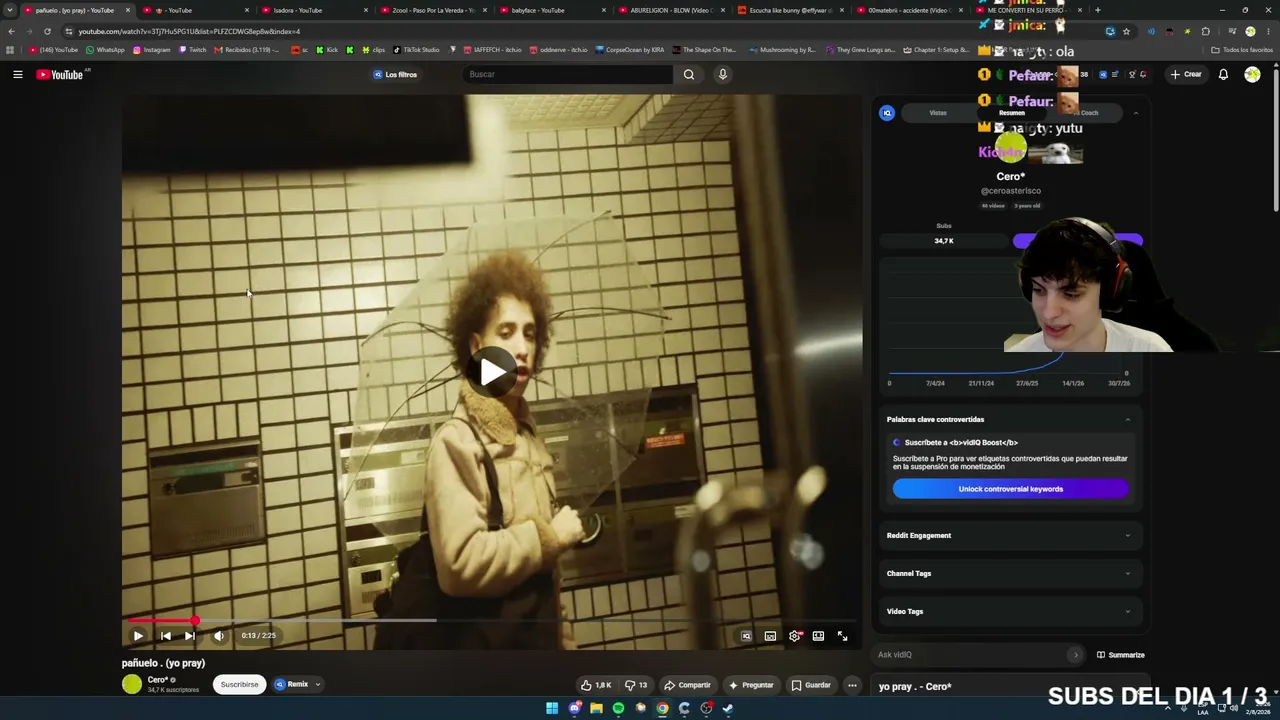Open the Twitch bookmark
The image size is (1280, 720).
coord(192,50)
